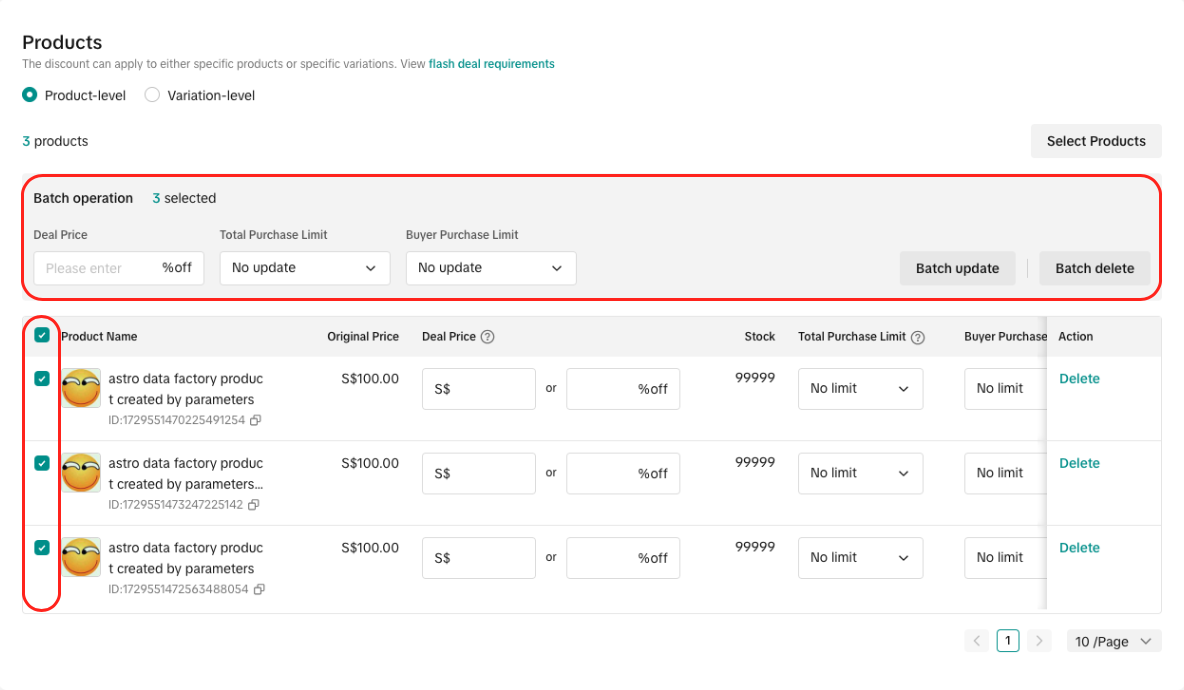Copy product ID ending in 225142

point(254,505)
